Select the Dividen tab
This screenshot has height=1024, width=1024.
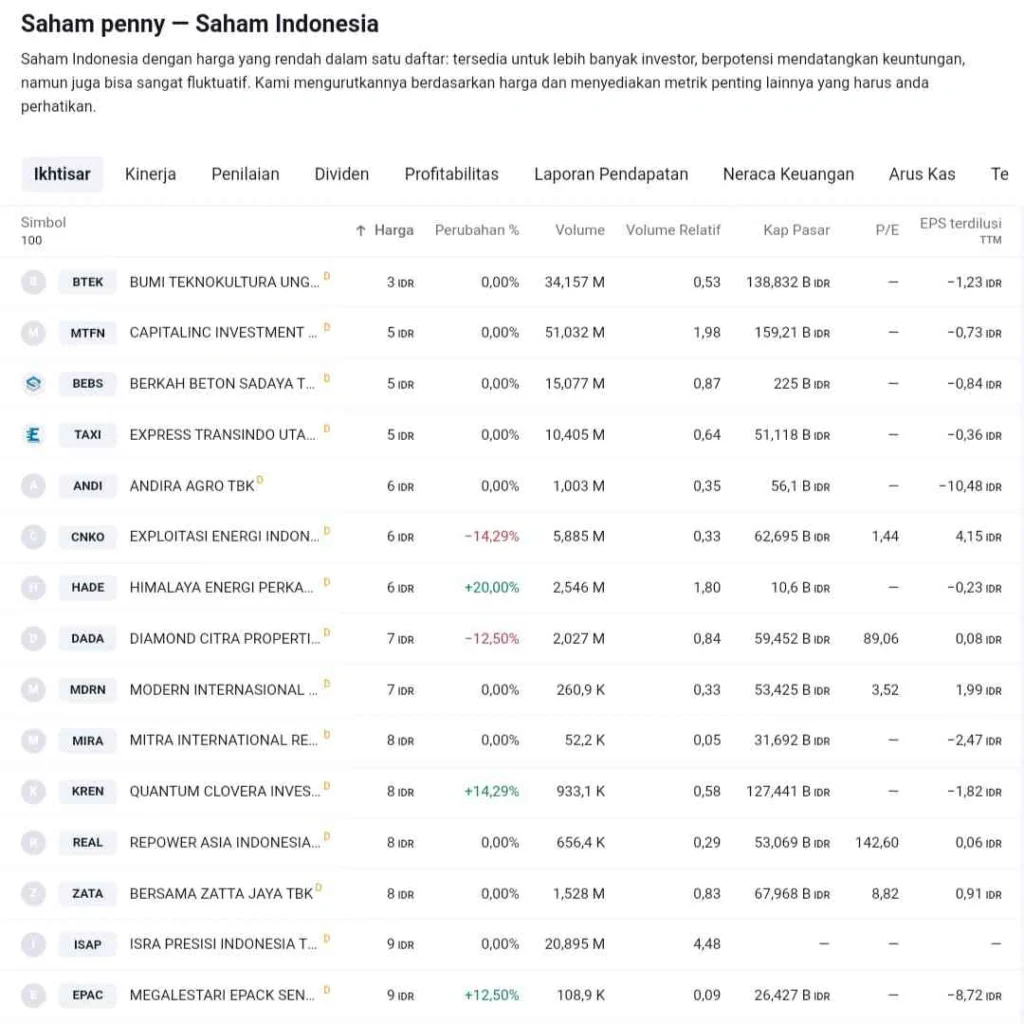point(342,174)
